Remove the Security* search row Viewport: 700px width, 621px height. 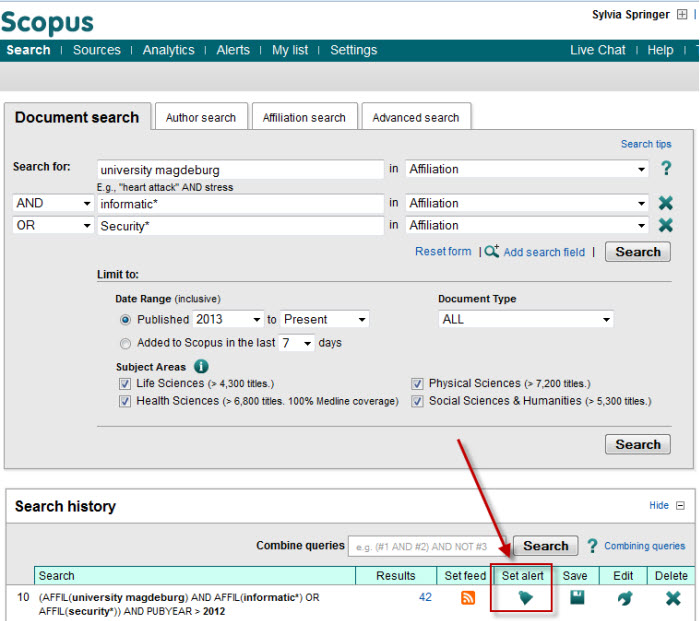(665, 225)
